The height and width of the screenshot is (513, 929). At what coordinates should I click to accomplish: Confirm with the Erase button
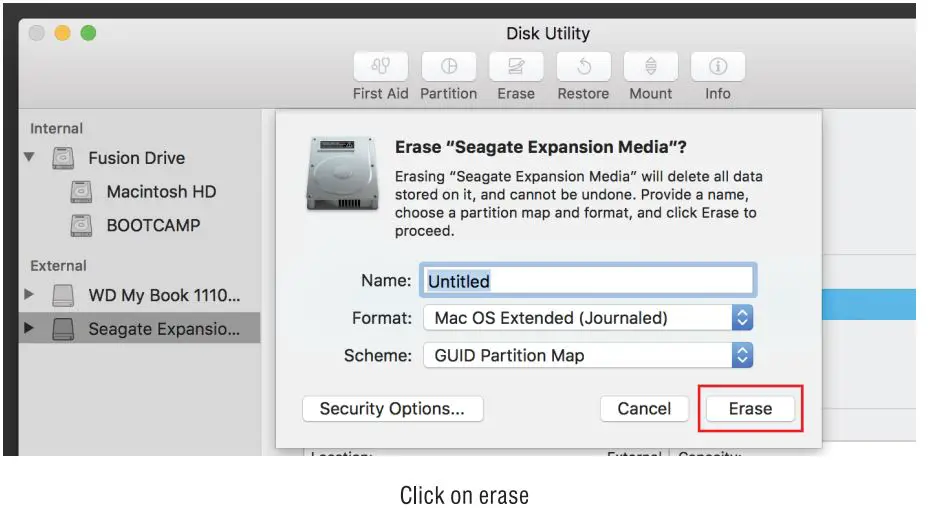pos(750,408)
